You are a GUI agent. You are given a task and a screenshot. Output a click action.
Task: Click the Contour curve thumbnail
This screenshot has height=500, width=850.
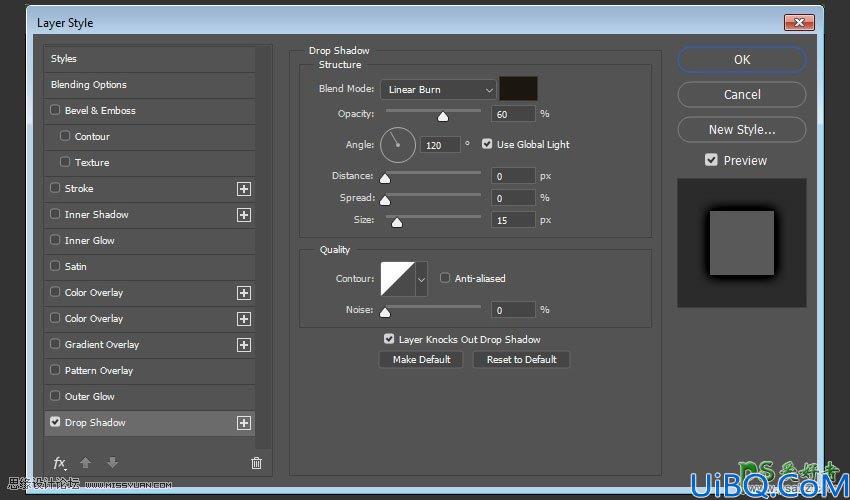point(398,279)
